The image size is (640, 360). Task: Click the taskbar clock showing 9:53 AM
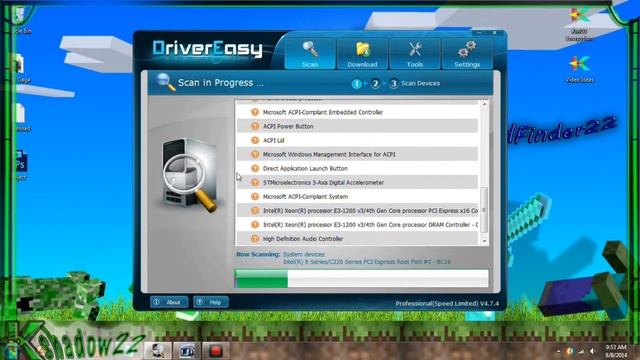tap(616, 351)
